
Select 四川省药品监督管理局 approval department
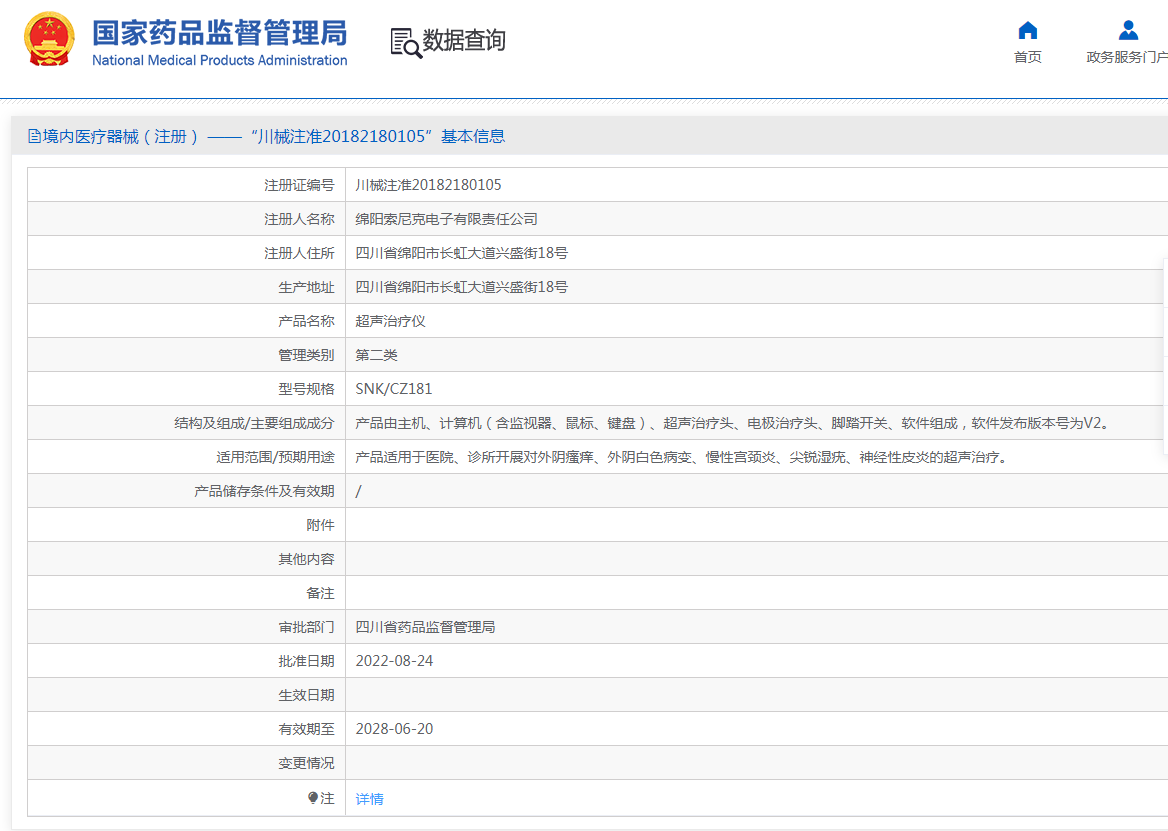coord(425,627)
